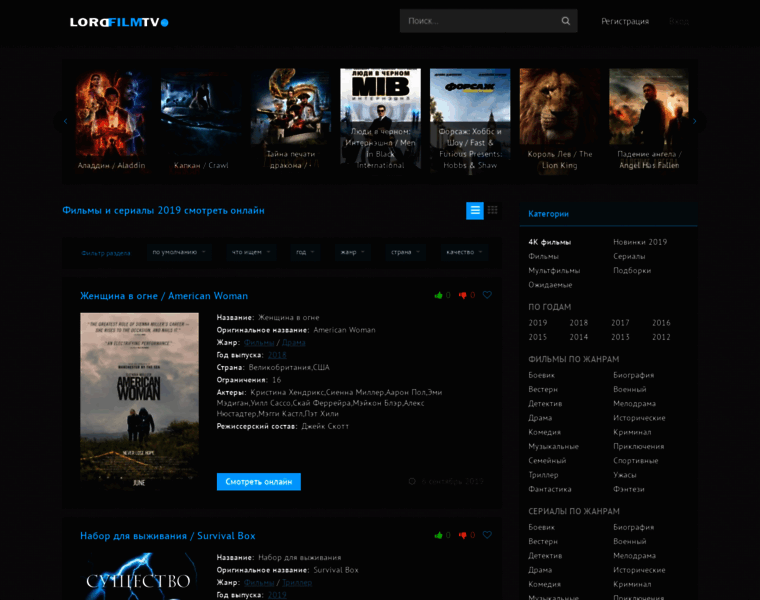
Task: Open The Lion King thumbnail
Action: click(560, 121)
